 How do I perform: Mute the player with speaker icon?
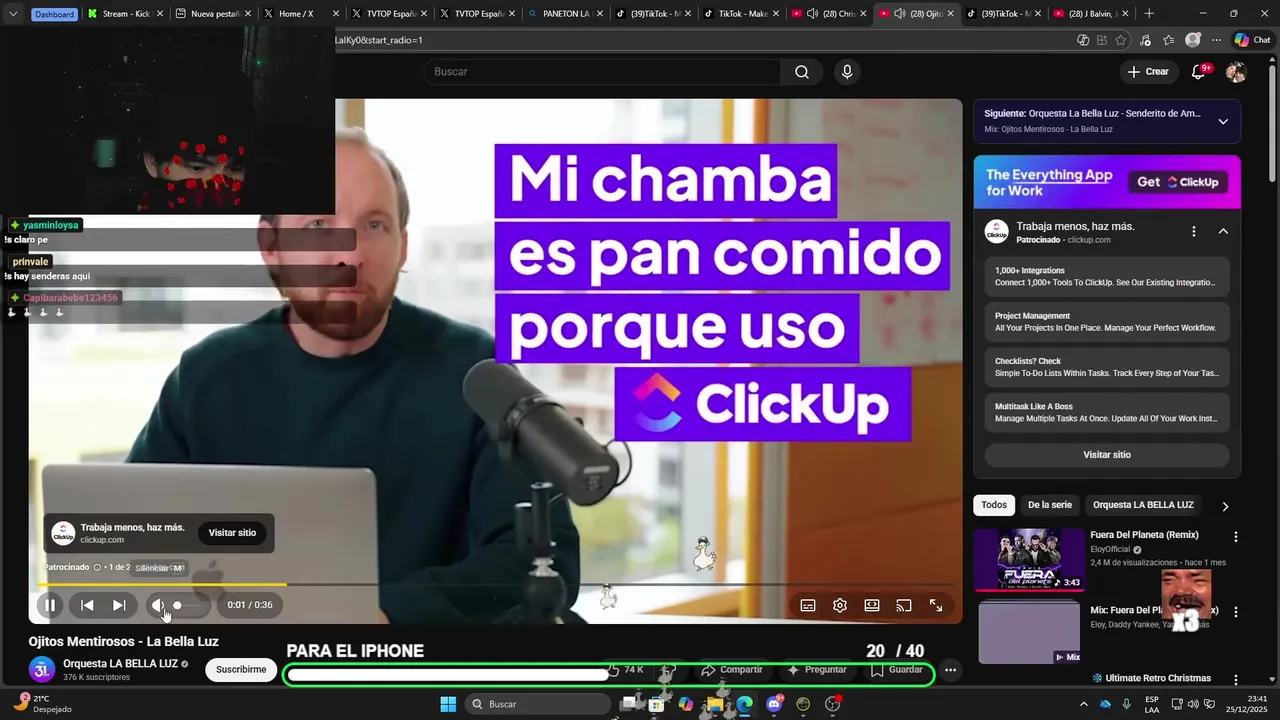coord(157,605)
